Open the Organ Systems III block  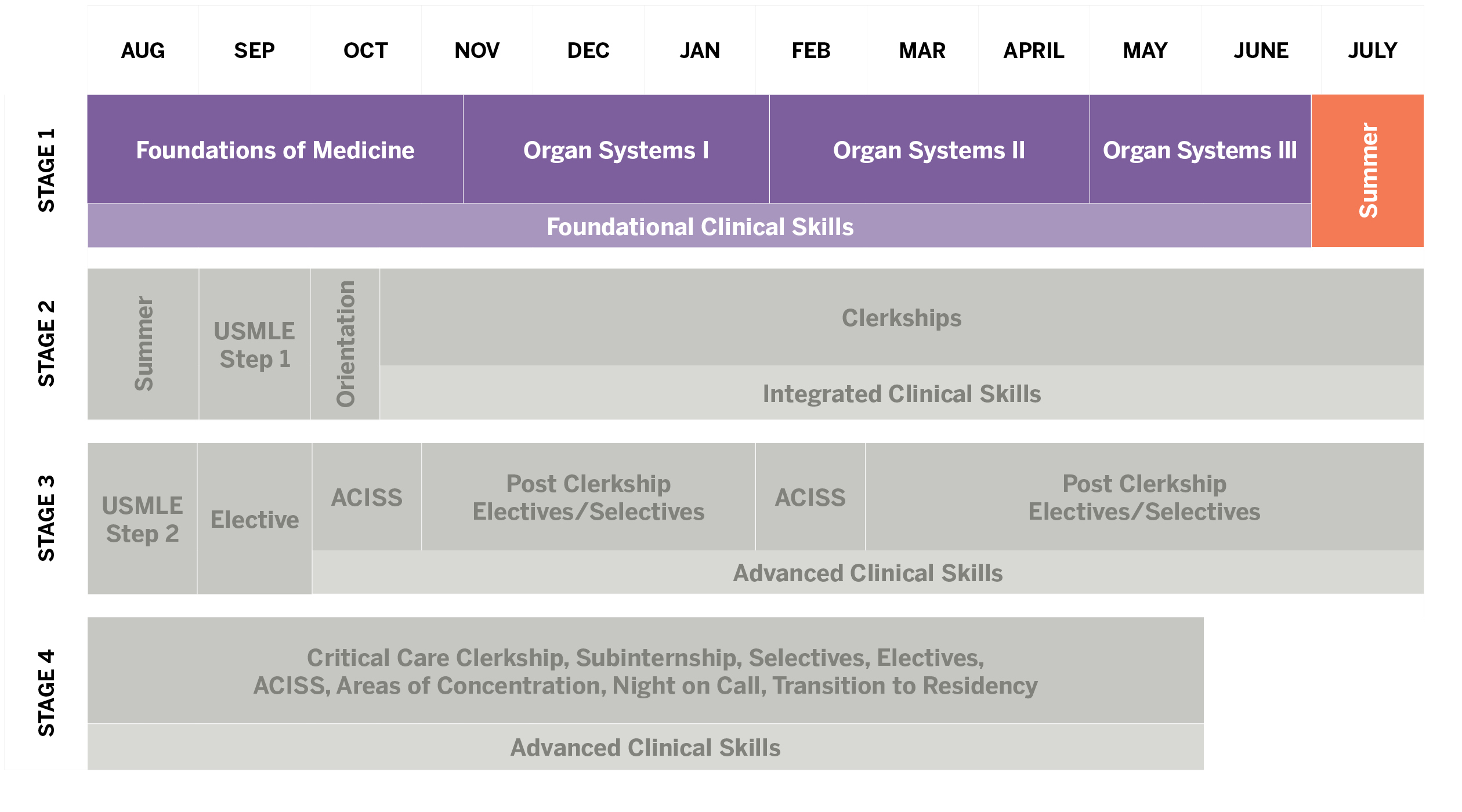pos(1200,150)
